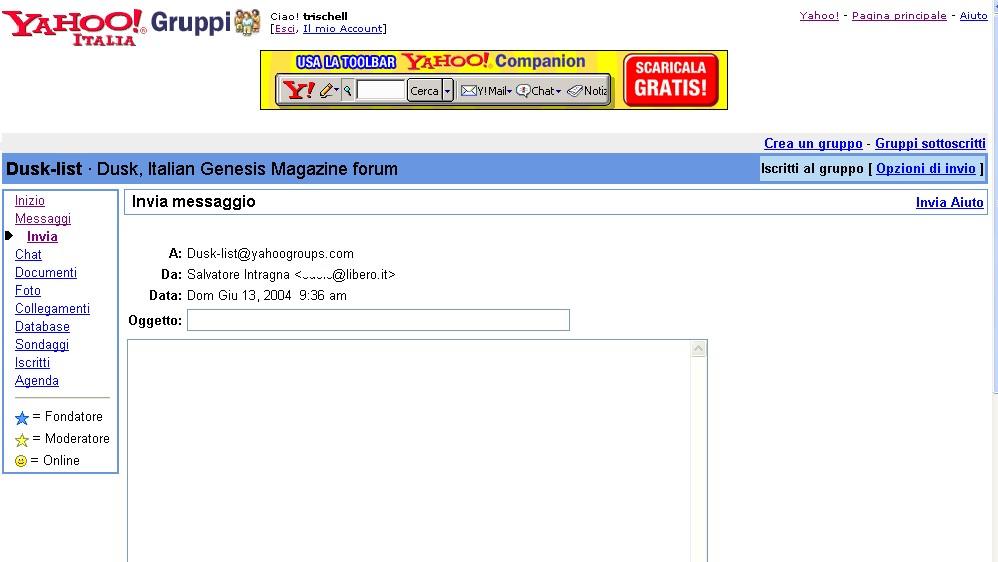The height and width of the screenshot is (562, 998).
Task: Click the magnifier icon in Companion toolbar
Action: pos(348,90)
